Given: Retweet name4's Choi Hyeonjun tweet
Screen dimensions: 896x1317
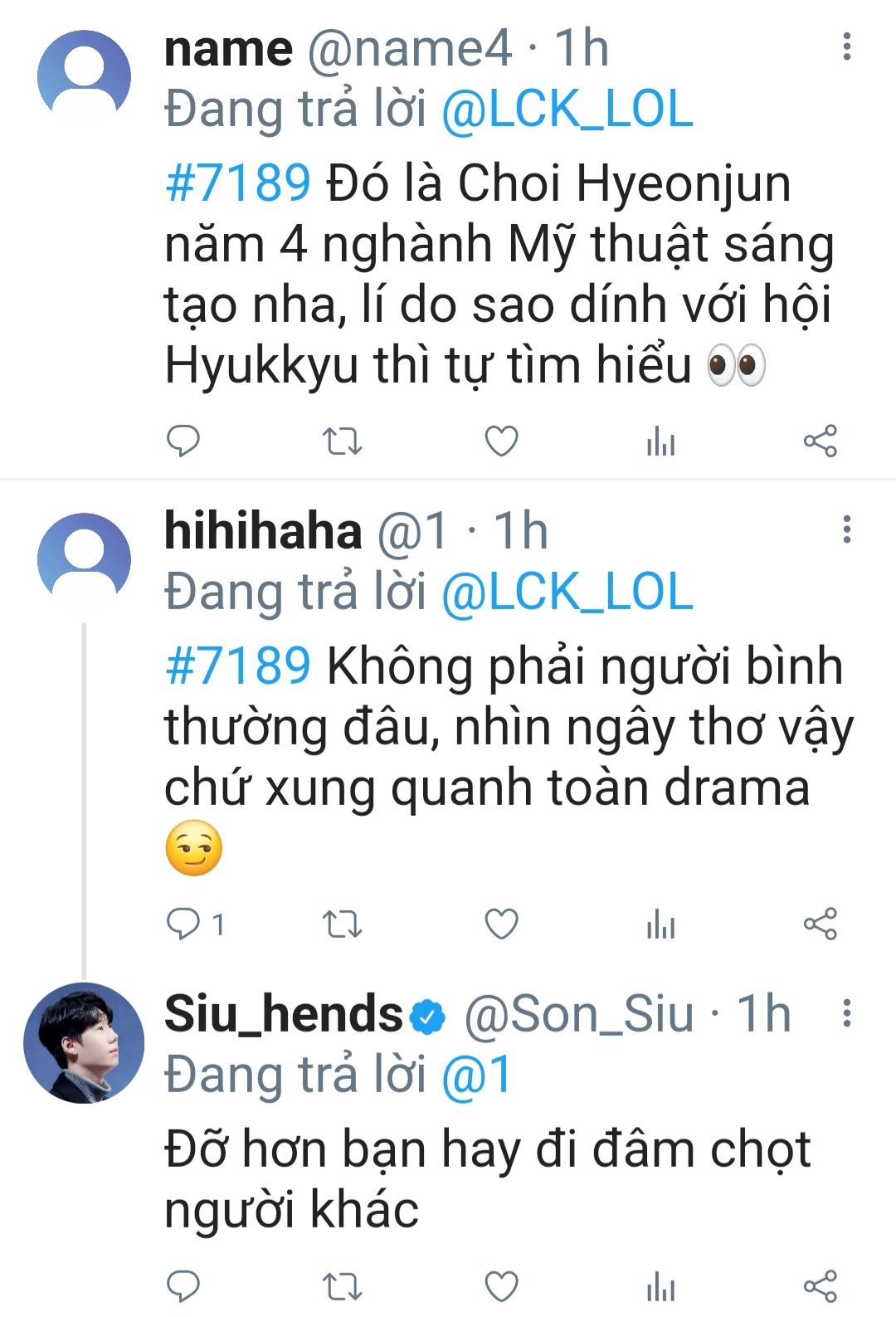Looking at the screenshot, I should 342,441.
